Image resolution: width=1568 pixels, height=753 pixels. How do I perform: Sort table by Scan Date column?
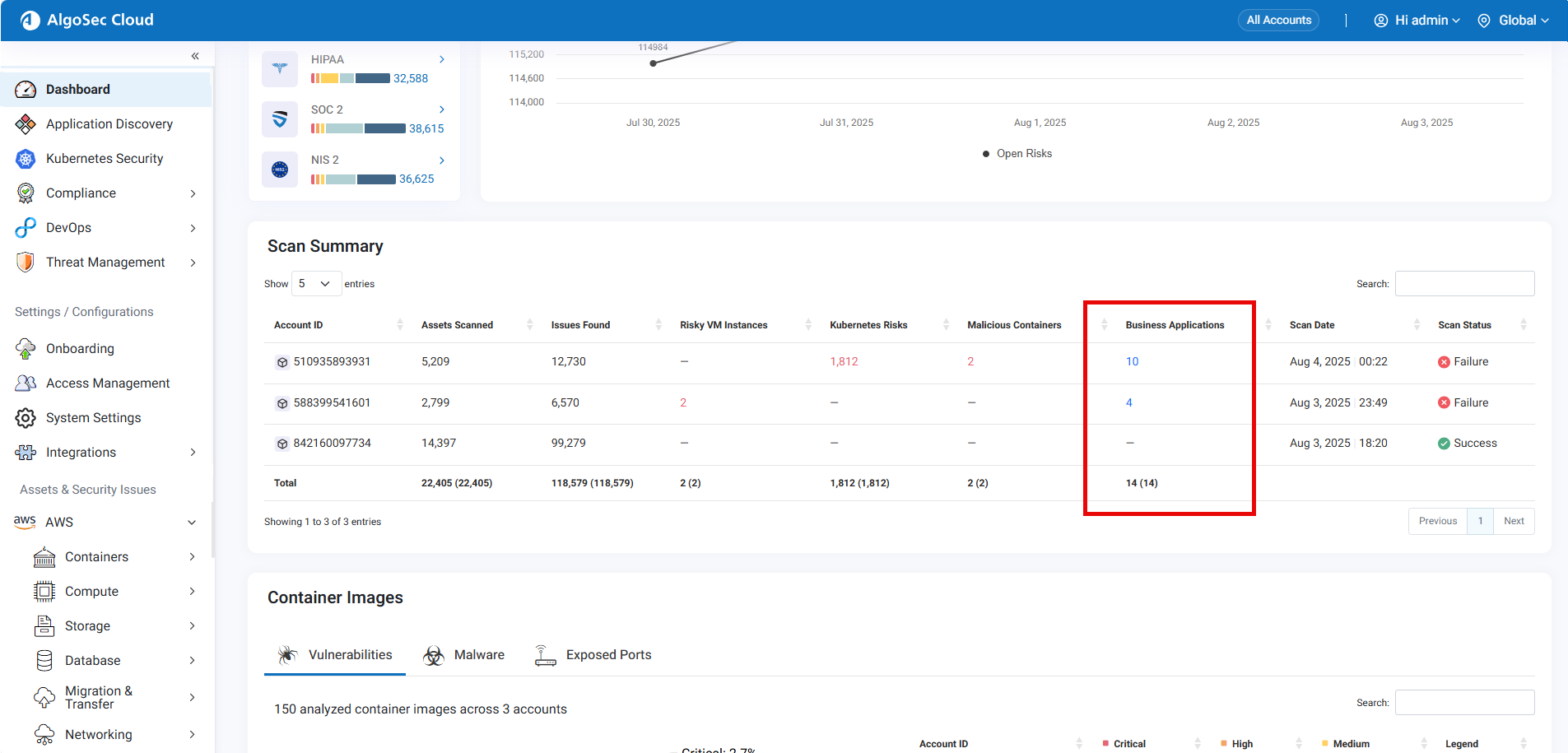coord(1312,325)
